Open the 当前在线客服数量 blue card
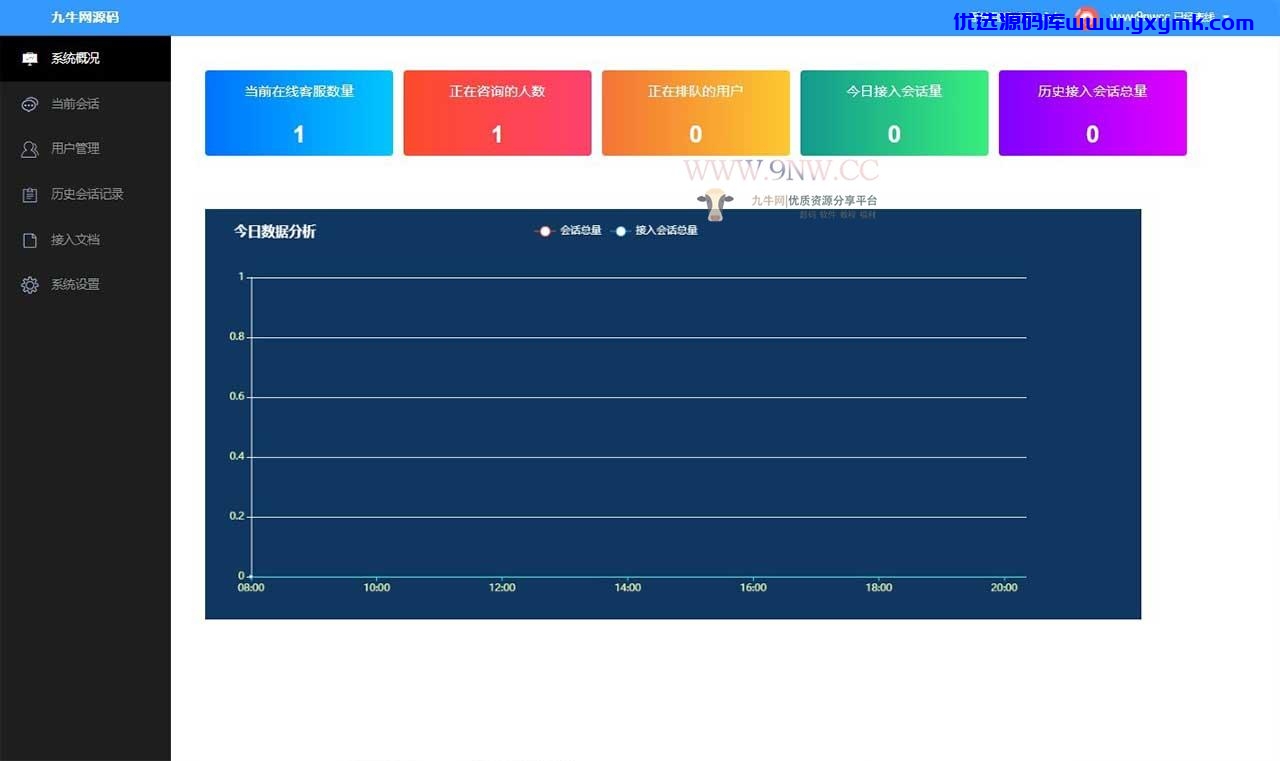 tap(299, 113)
